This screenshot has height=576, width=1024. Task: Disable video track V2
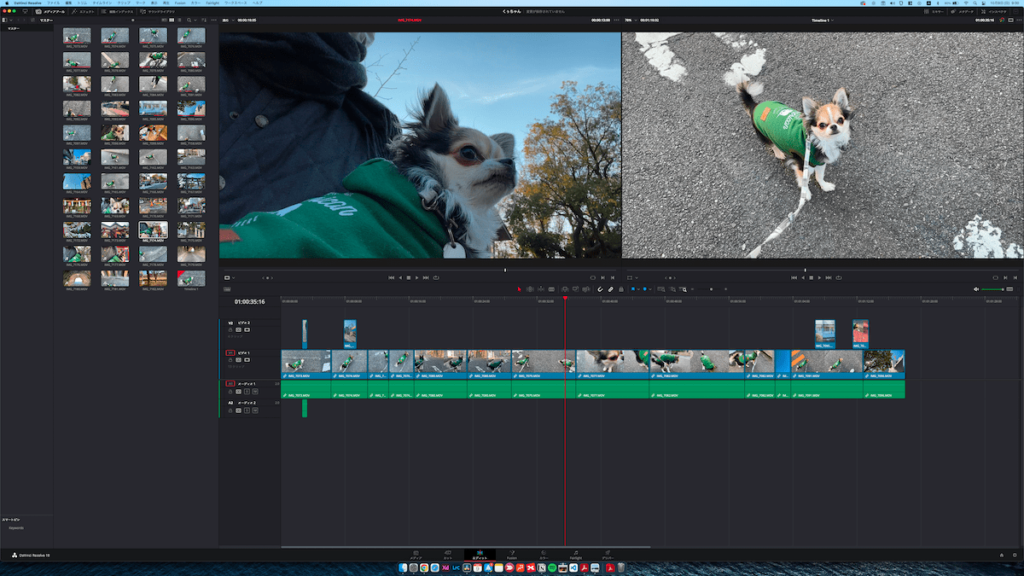(x=247, y=330)
